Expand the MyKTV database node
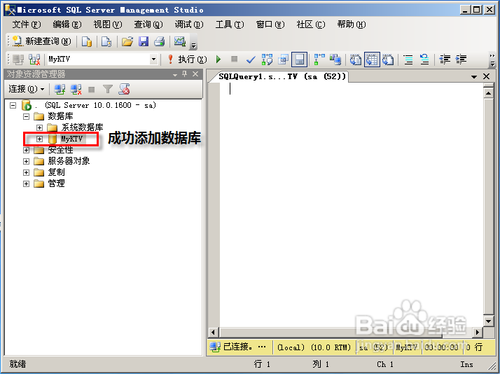500x374 pixels. 39,139
